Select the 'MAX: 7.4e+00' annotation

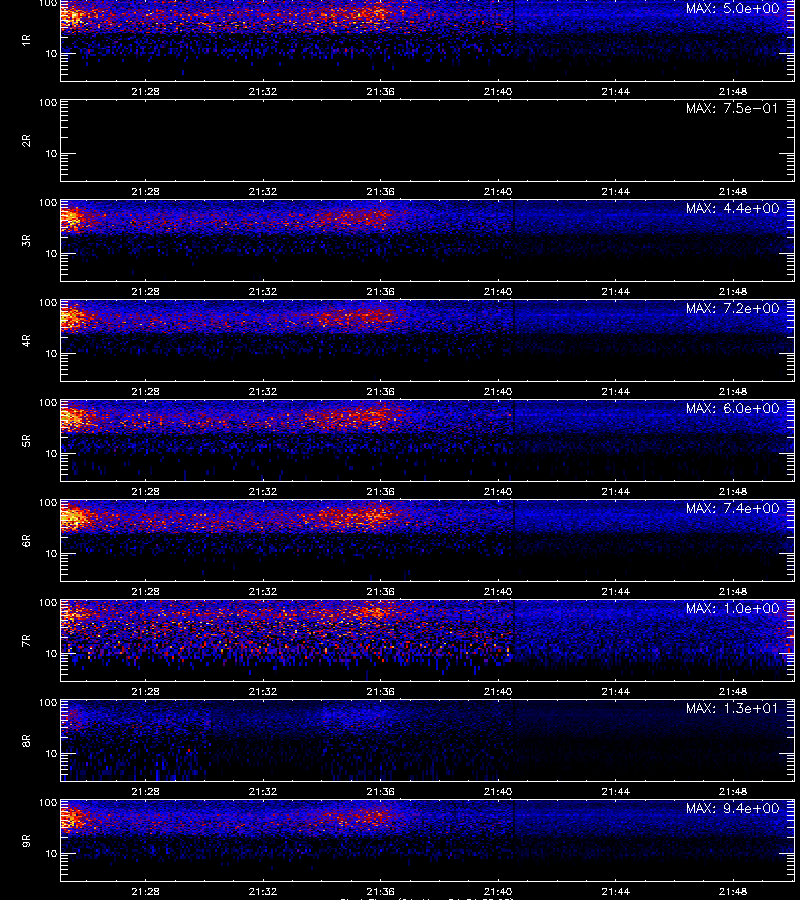pos(732,509)
